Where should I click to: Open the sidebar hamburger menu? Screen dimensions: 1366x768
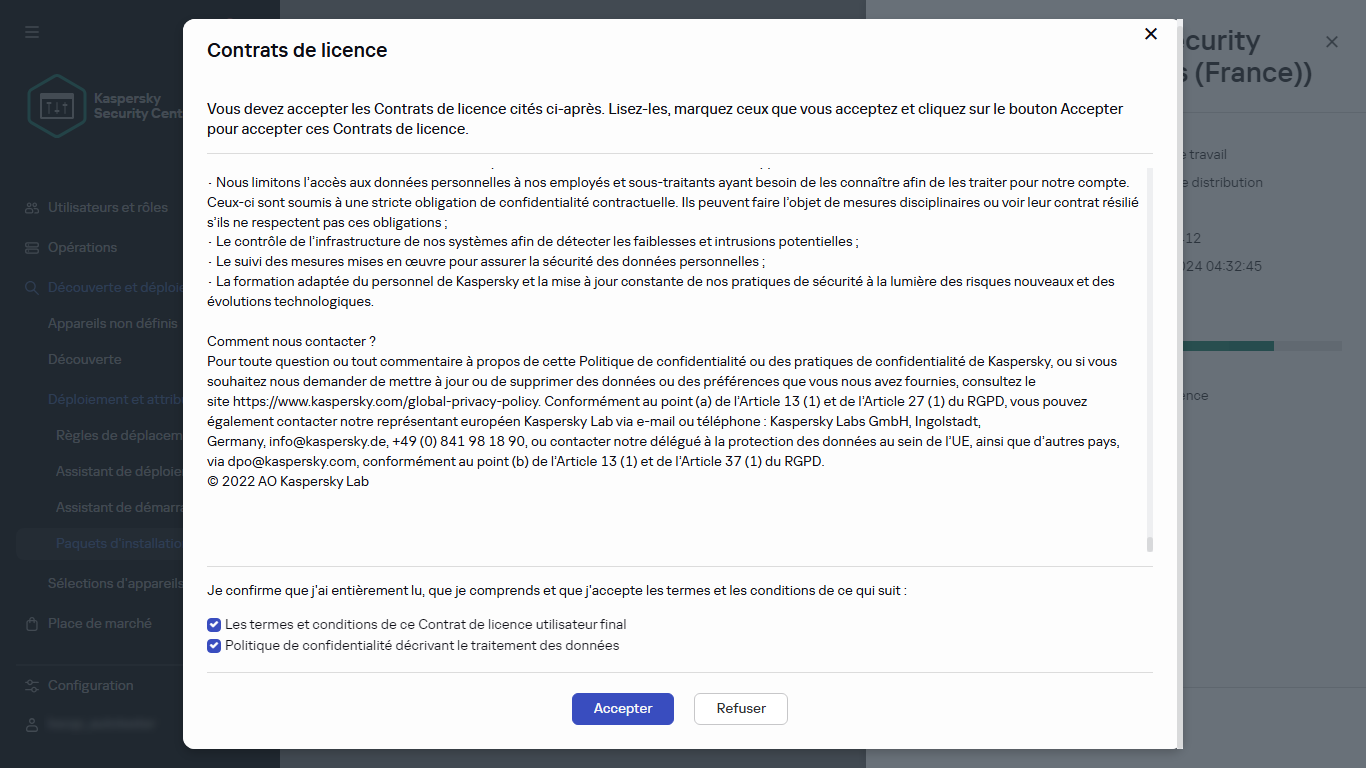click(31, 31)
